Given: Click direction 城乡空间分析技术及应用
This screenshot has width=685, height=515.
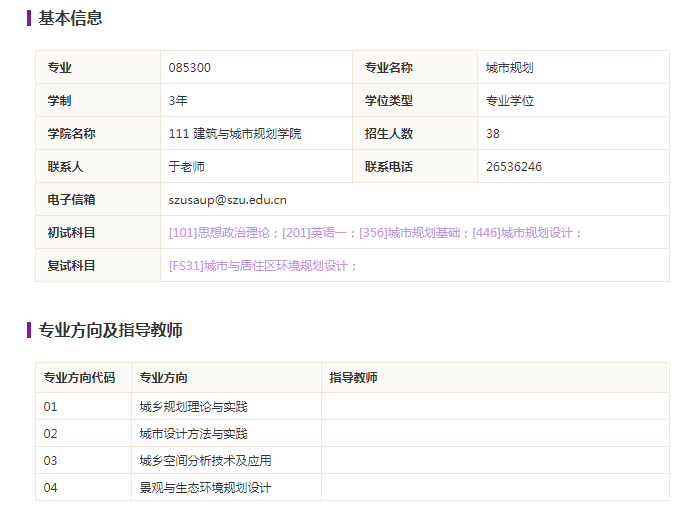Looking at the screenshot, I should (x=205, y=460).
